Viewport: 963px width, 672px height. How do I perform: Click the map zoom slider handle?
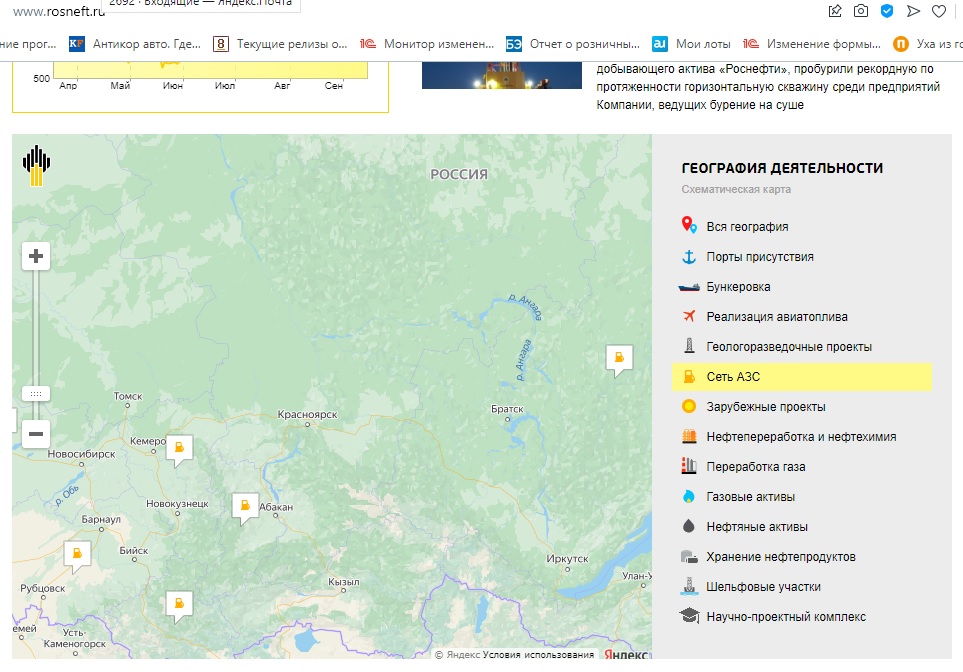pos(36,394)
